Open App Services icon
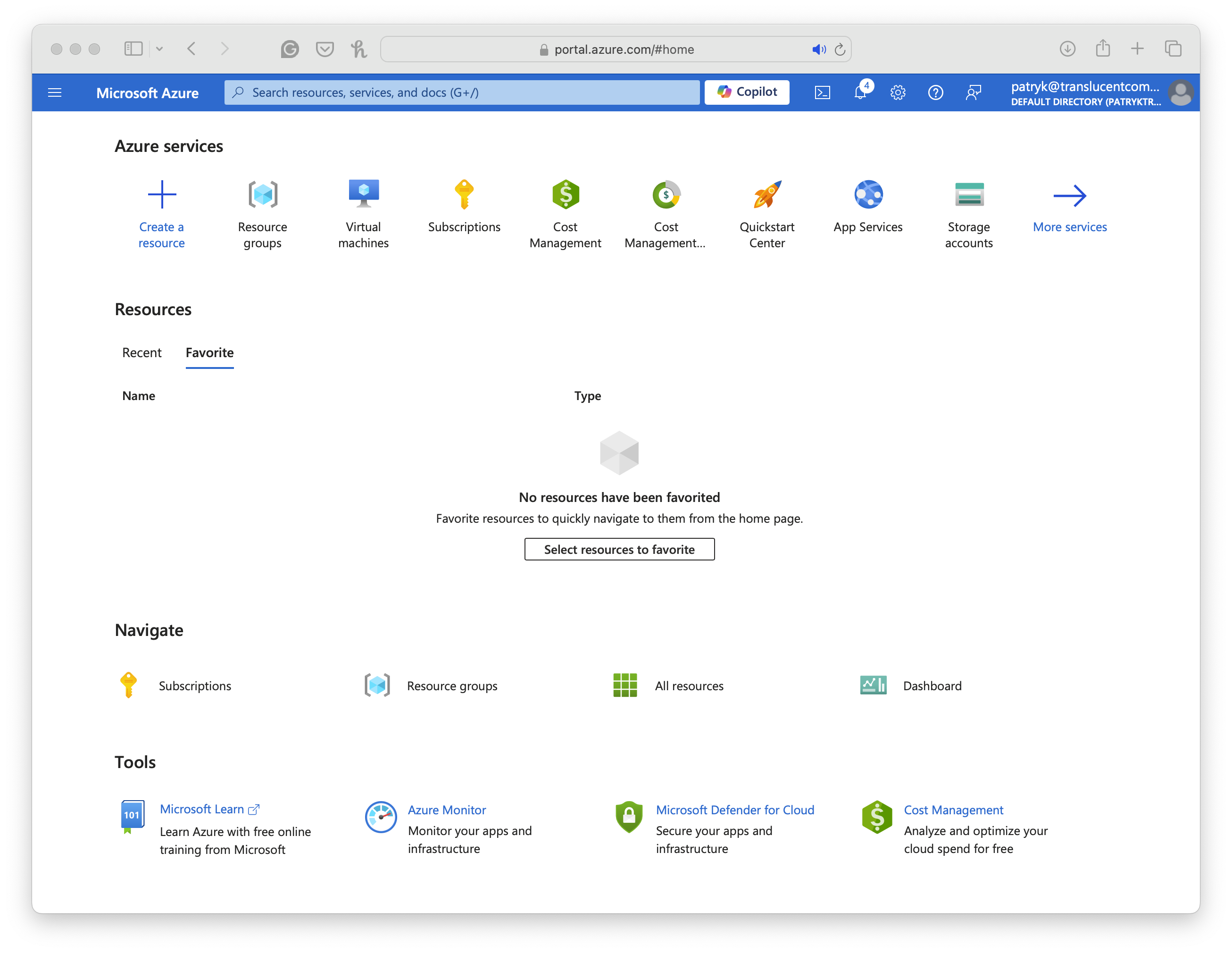This screenshot has width=1232, height=953. [867, 195]
